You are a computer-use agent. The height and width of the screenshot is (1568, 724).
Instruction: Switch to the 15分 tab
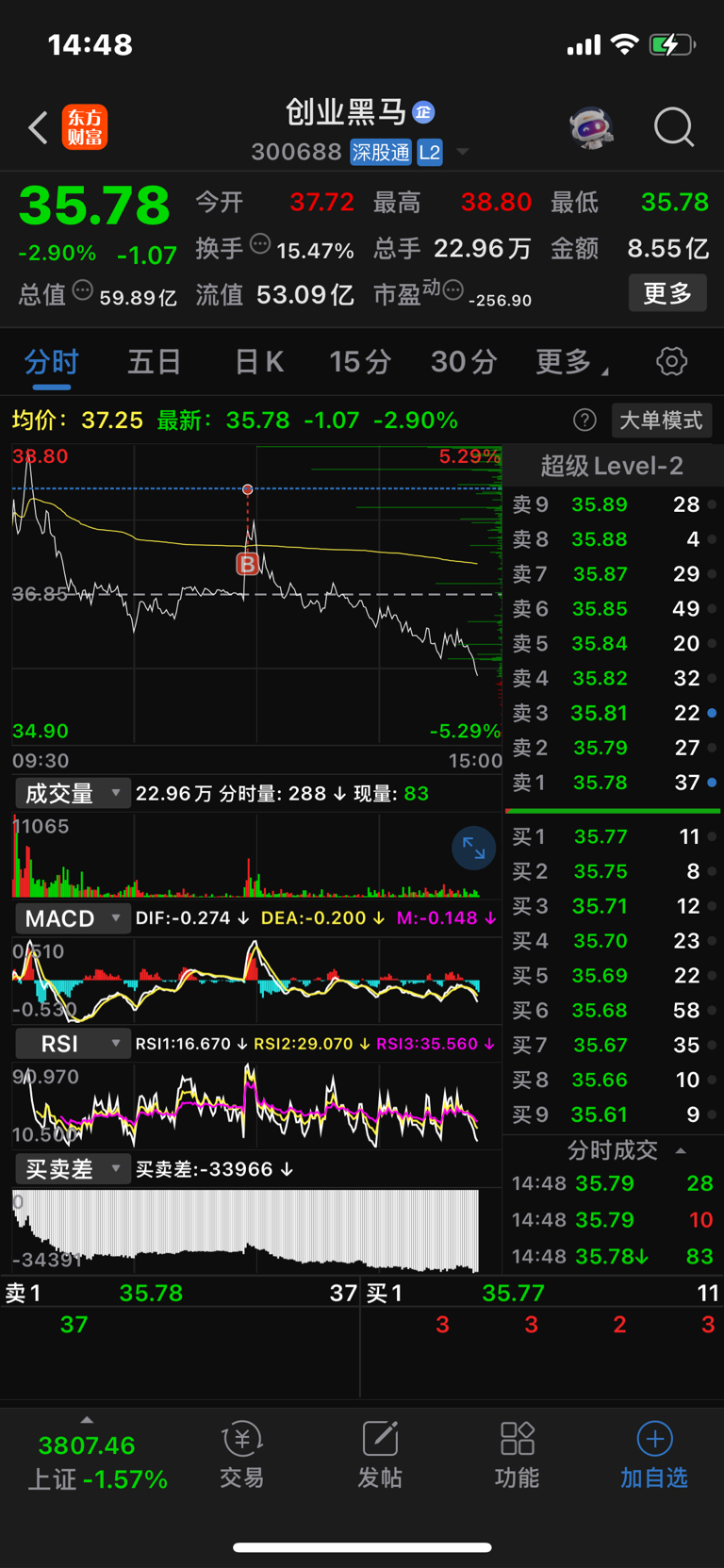[x=360, y=362]
